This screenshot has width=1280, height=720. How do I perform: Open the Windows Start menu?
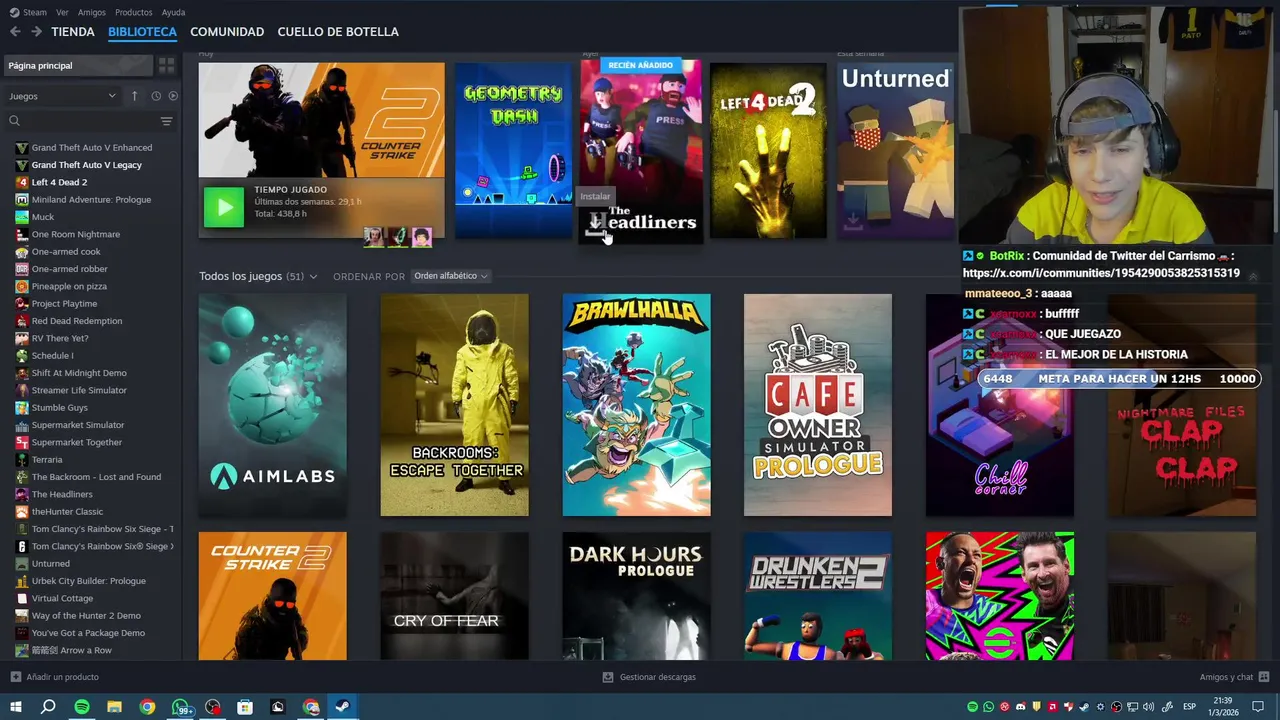click(16, 707)
